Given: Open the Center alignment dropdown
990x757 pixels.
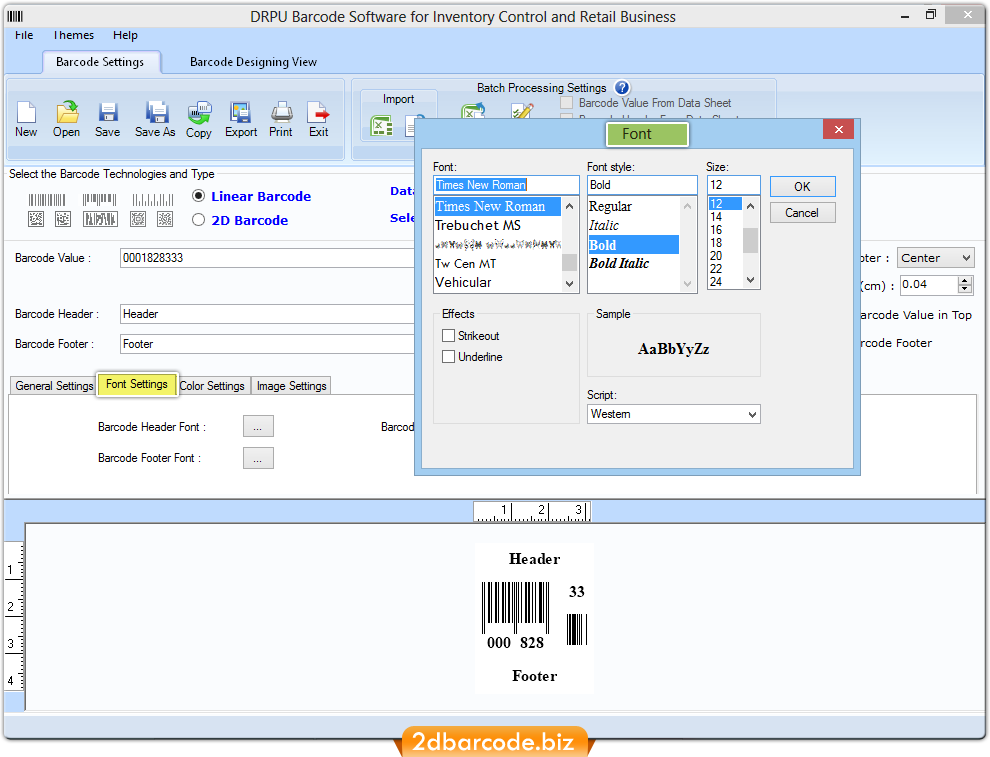Looking at the screenshot, I should click(x=936, y=258).
